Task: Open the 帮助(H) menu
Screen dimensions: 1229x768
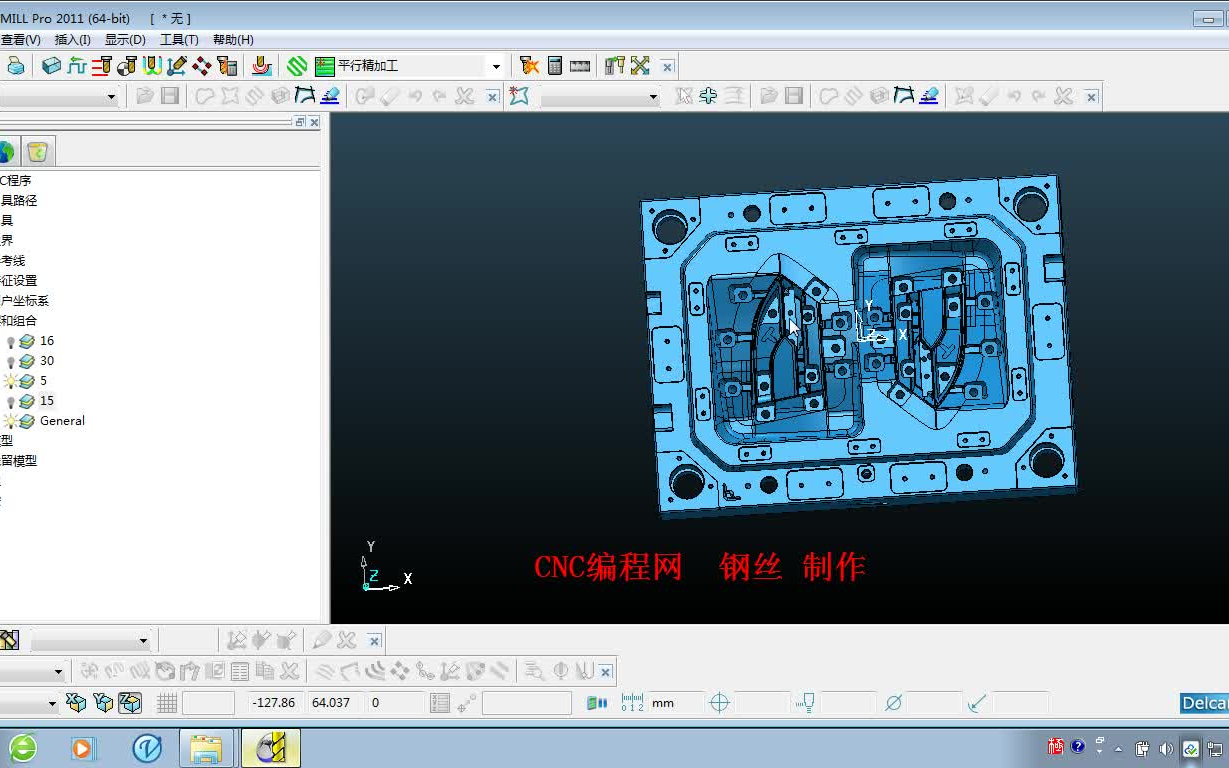Action: point(233,40)
